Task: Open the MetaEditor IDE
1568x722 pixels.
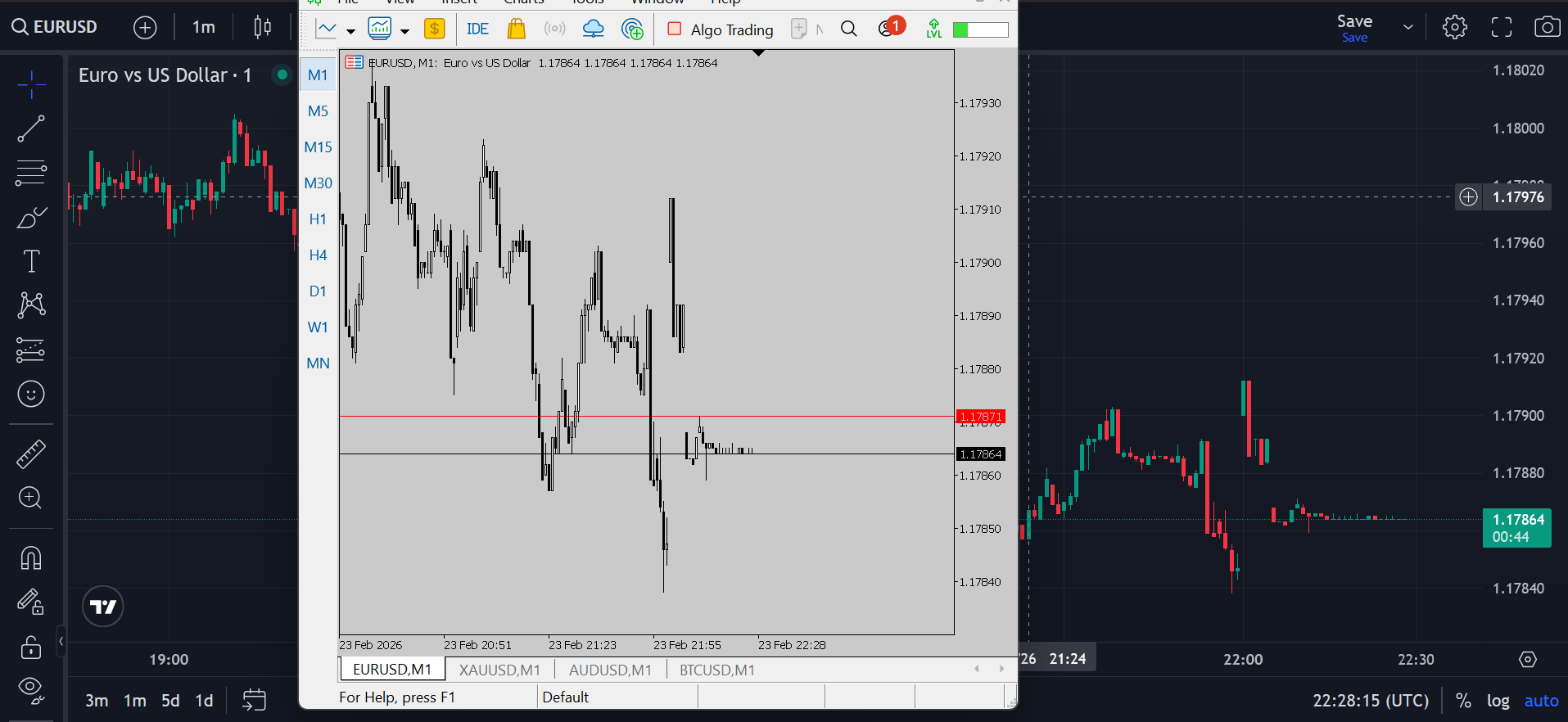Action: coord(477,29)
